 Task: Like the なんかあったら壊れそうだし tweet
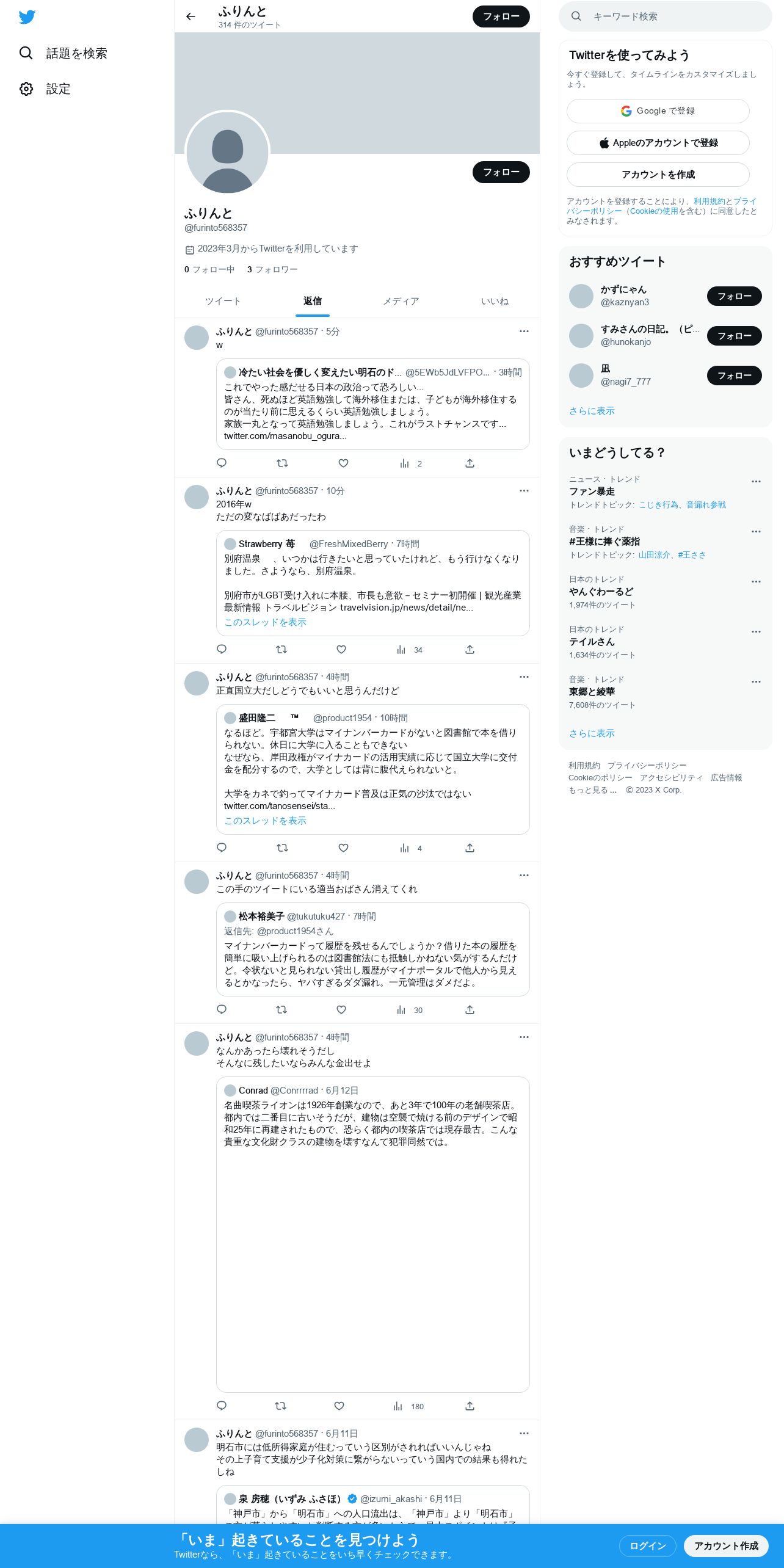point(339,1406)
